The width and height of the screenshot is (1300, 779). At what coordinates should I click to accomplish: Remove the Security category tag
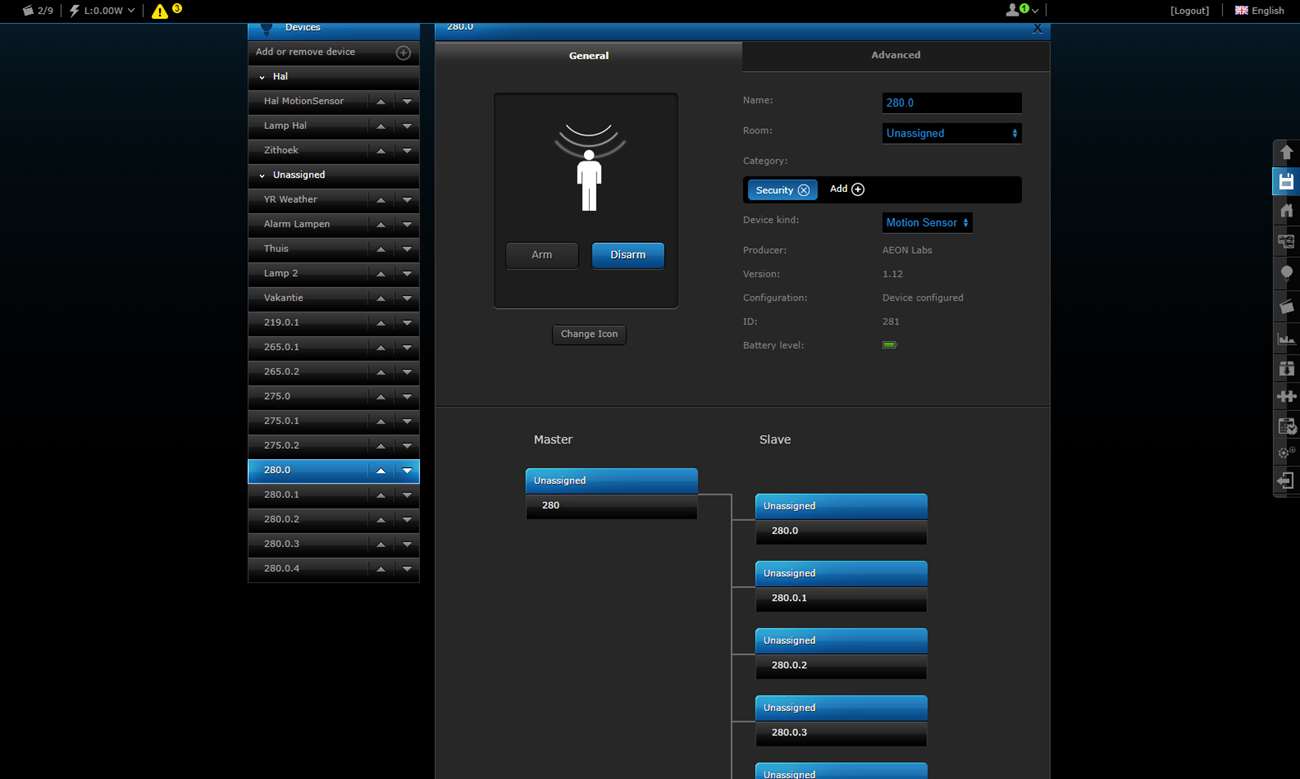click(x=804, y=190)
